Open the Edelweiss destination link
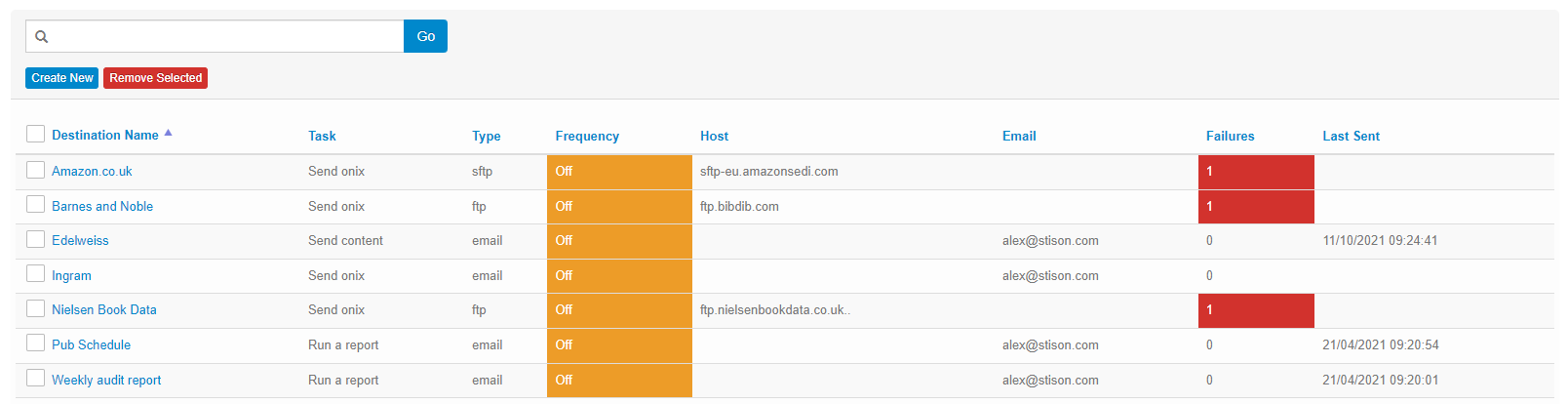This screenshot has width=1568, height=404. coord(80,241)
